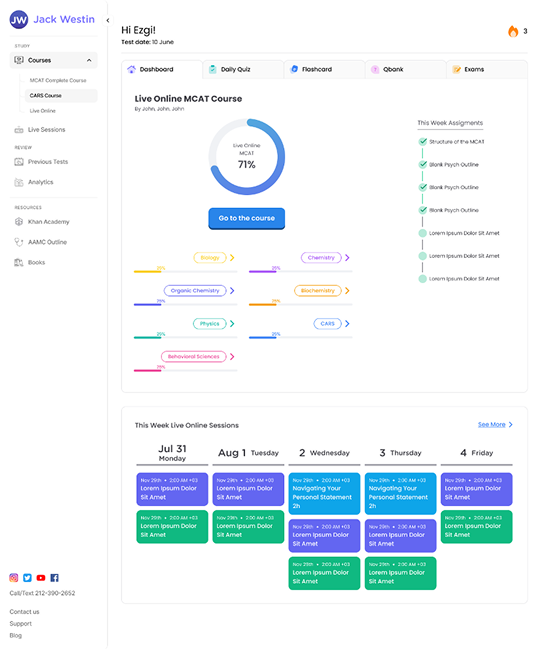Open the Instagram social icon
Viewport: 540px width, 650px height.
14,577
